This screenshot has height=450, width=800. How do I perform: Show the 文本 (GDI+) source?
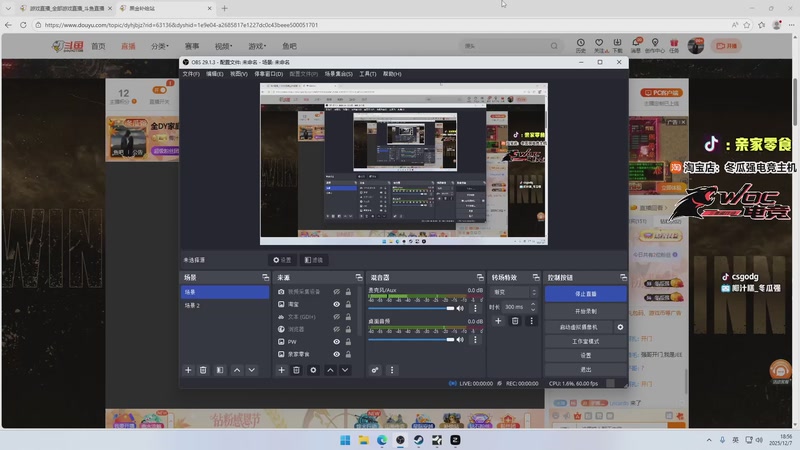336,317
